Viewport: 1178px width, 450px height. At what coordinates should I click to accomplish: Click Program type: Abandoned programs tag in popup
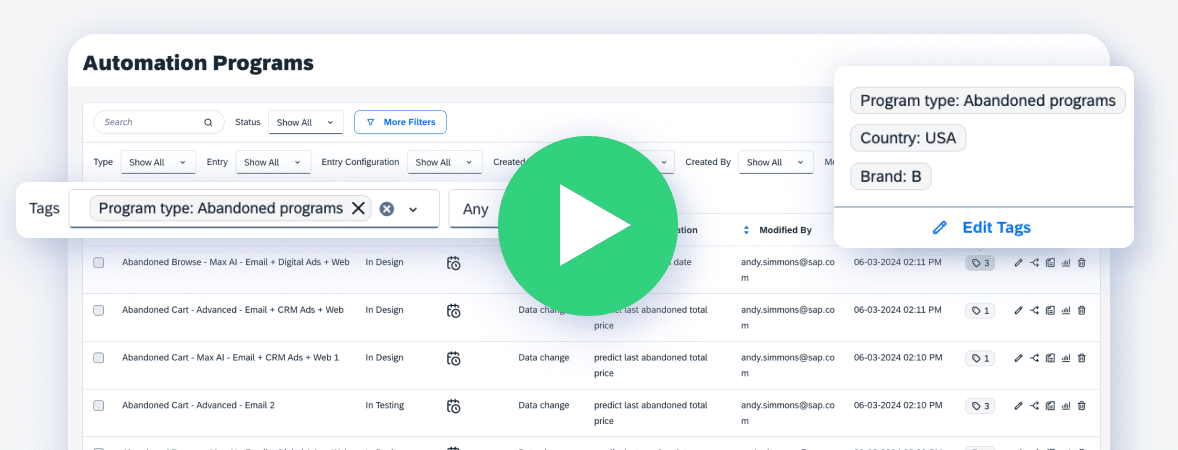pyautogui.click(x=988, y=101)
